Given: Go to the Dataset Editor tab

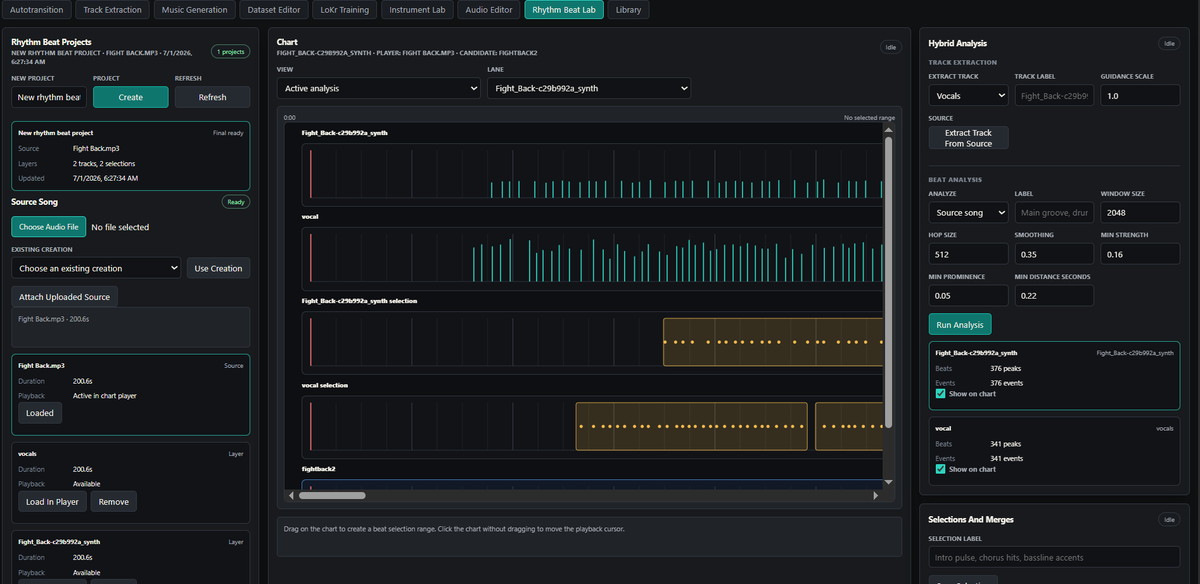Looking at the screenshot, I should pyautogui.click(x=274, y=10).
